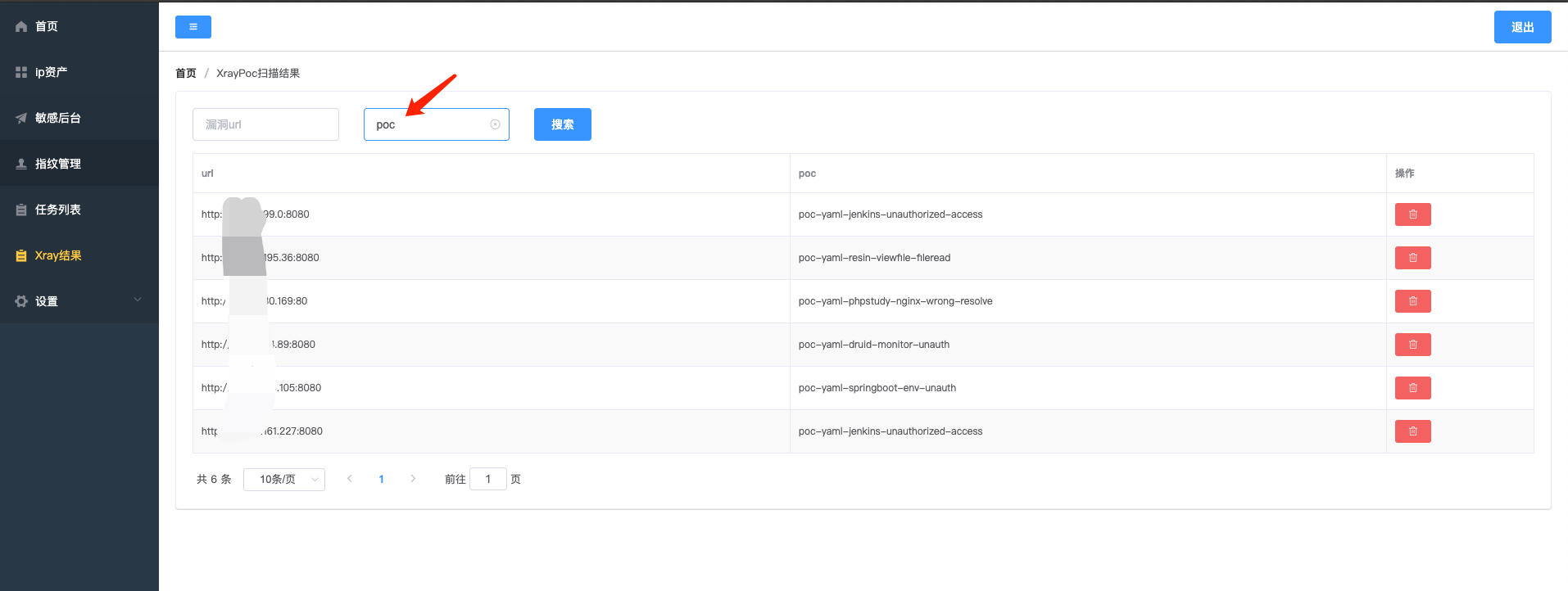
Task: Click the home icon in the sidebar
Action: coord(21,26)
